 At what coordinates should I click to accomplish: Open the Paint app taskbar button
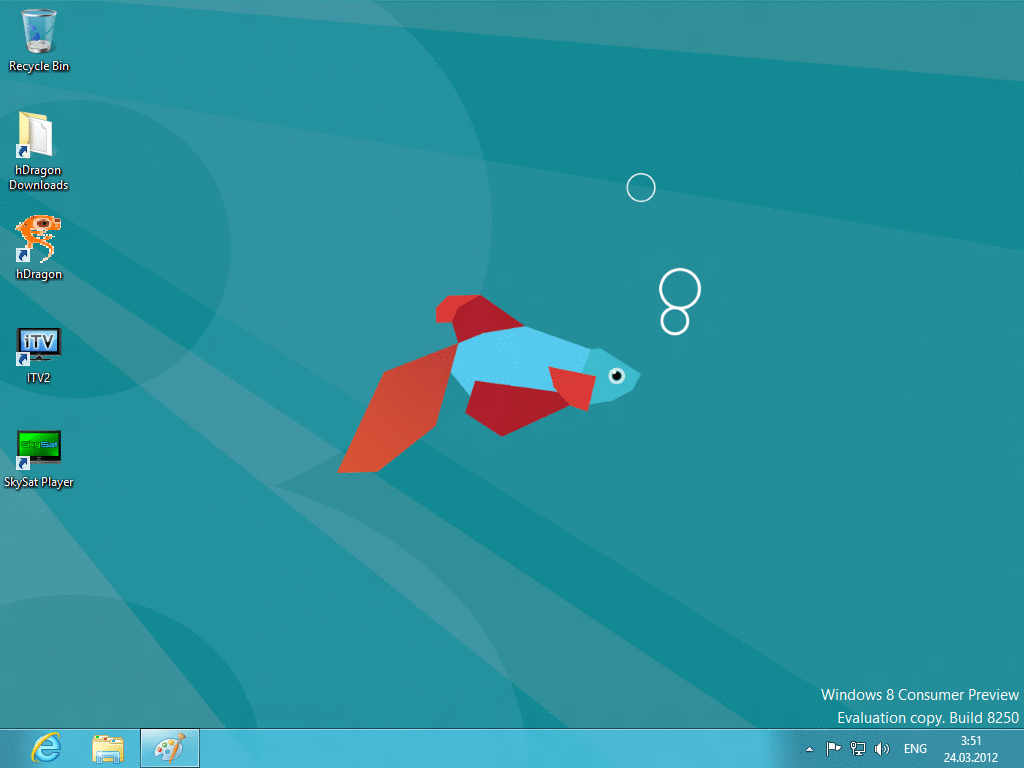point(170,748)
